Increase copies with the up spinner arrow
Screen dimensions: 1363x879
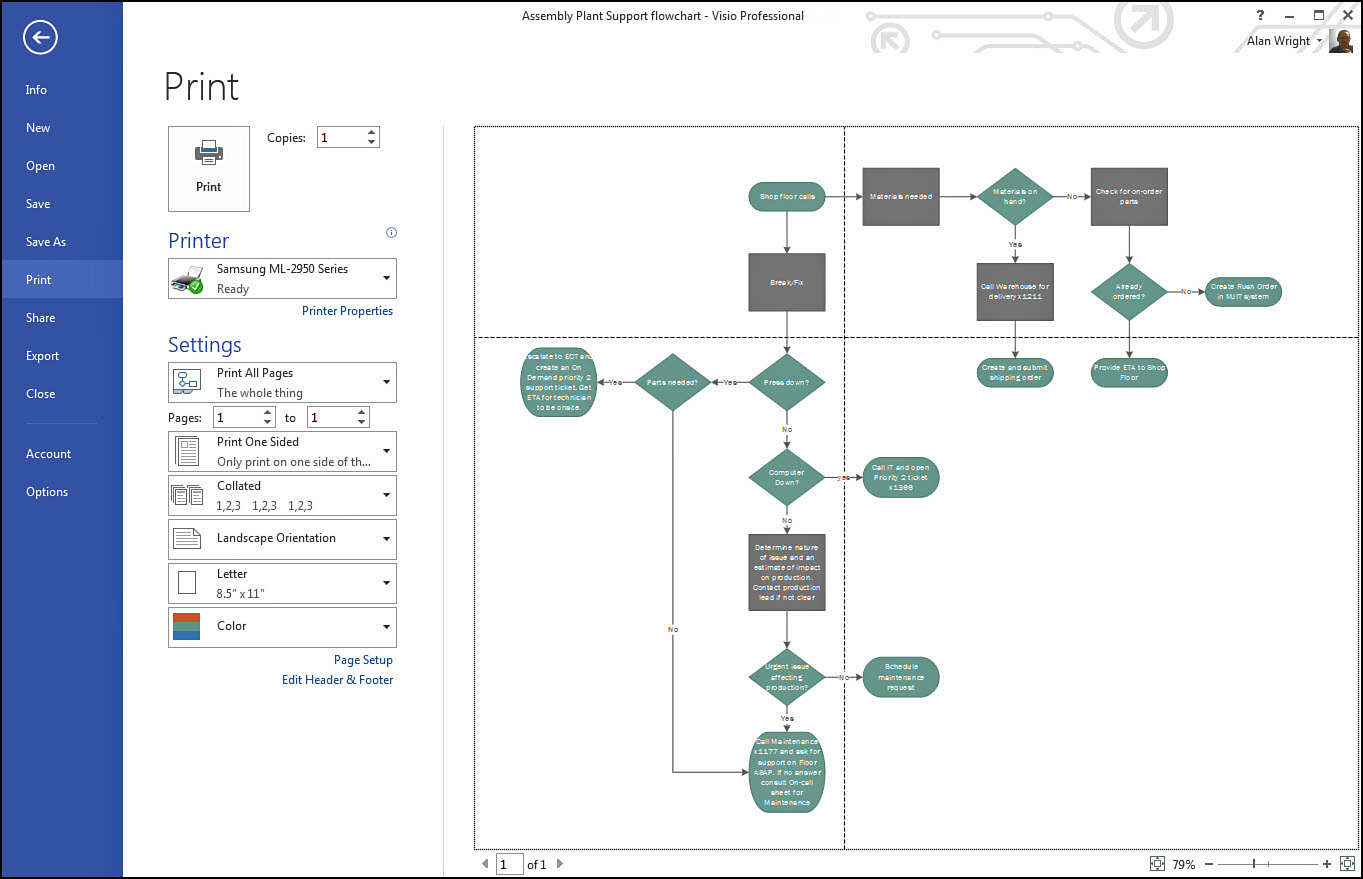click(x=372, y=133)
